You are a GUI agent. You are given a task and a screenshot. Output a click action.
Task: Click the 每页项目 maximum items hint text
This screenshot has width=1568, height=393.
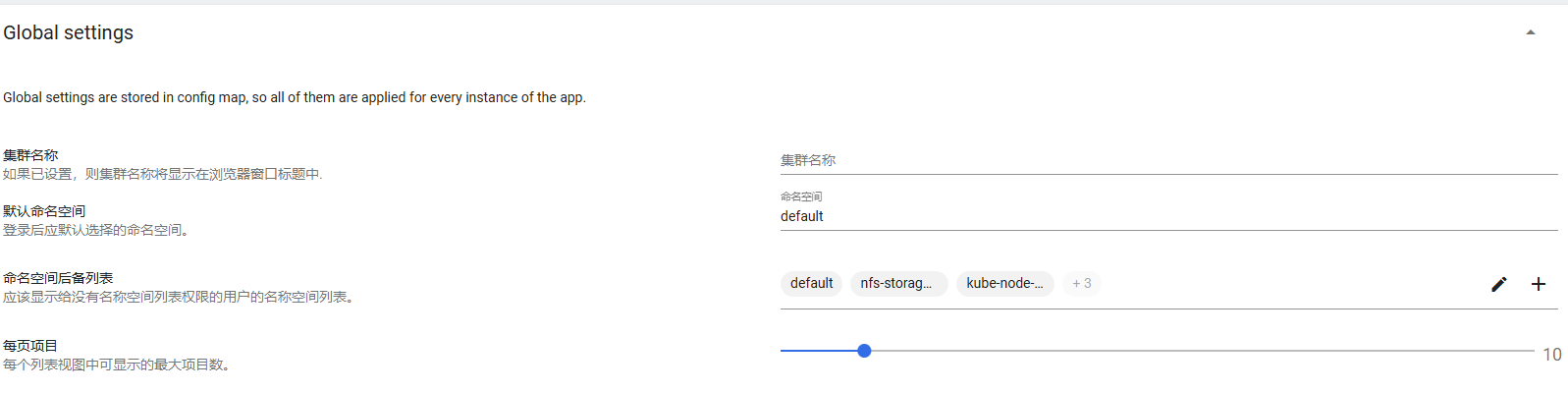pyautogui.click(x=118, y=365)
